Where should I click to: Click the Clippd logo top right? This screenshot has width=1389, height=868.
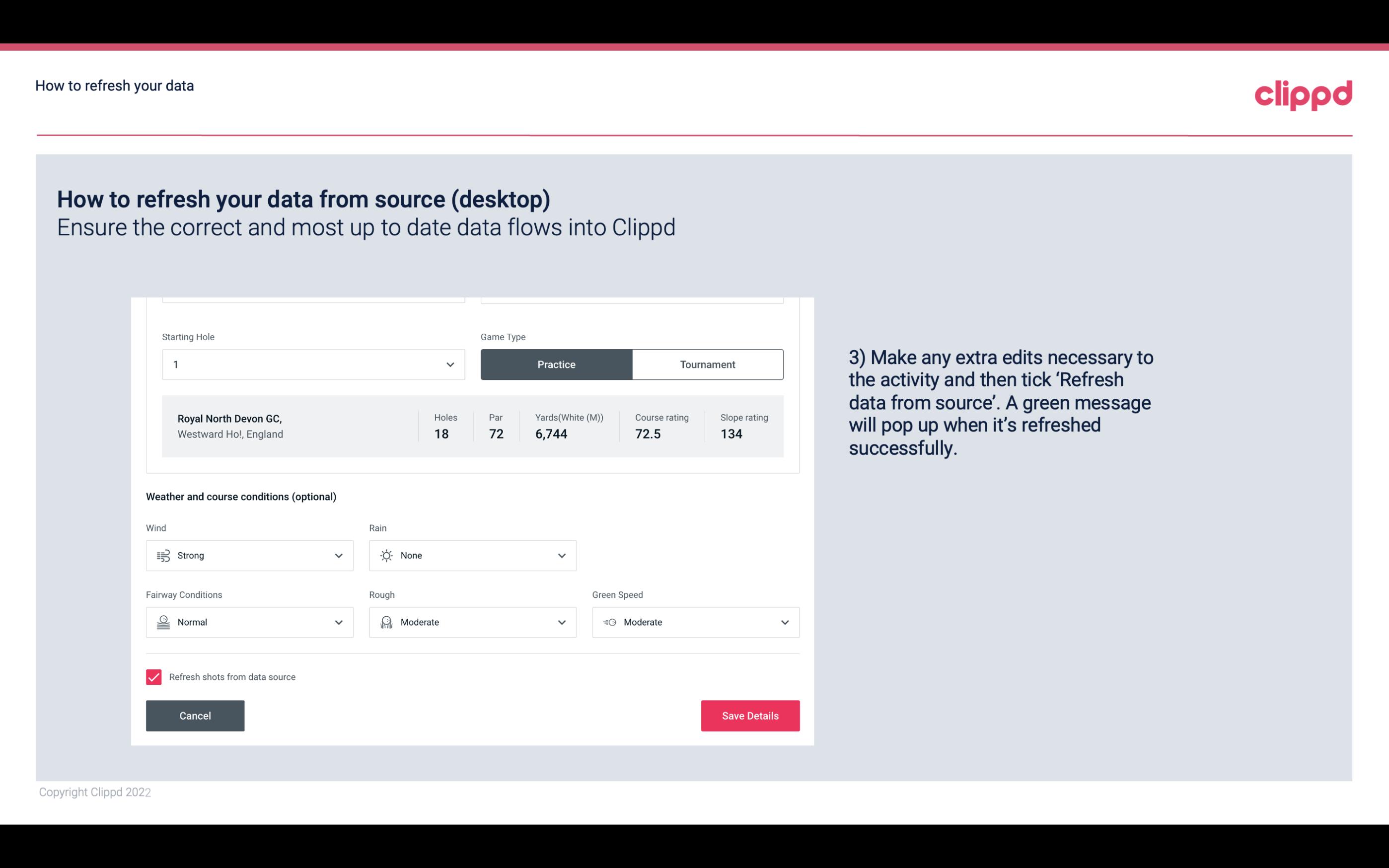(1303, 95)
